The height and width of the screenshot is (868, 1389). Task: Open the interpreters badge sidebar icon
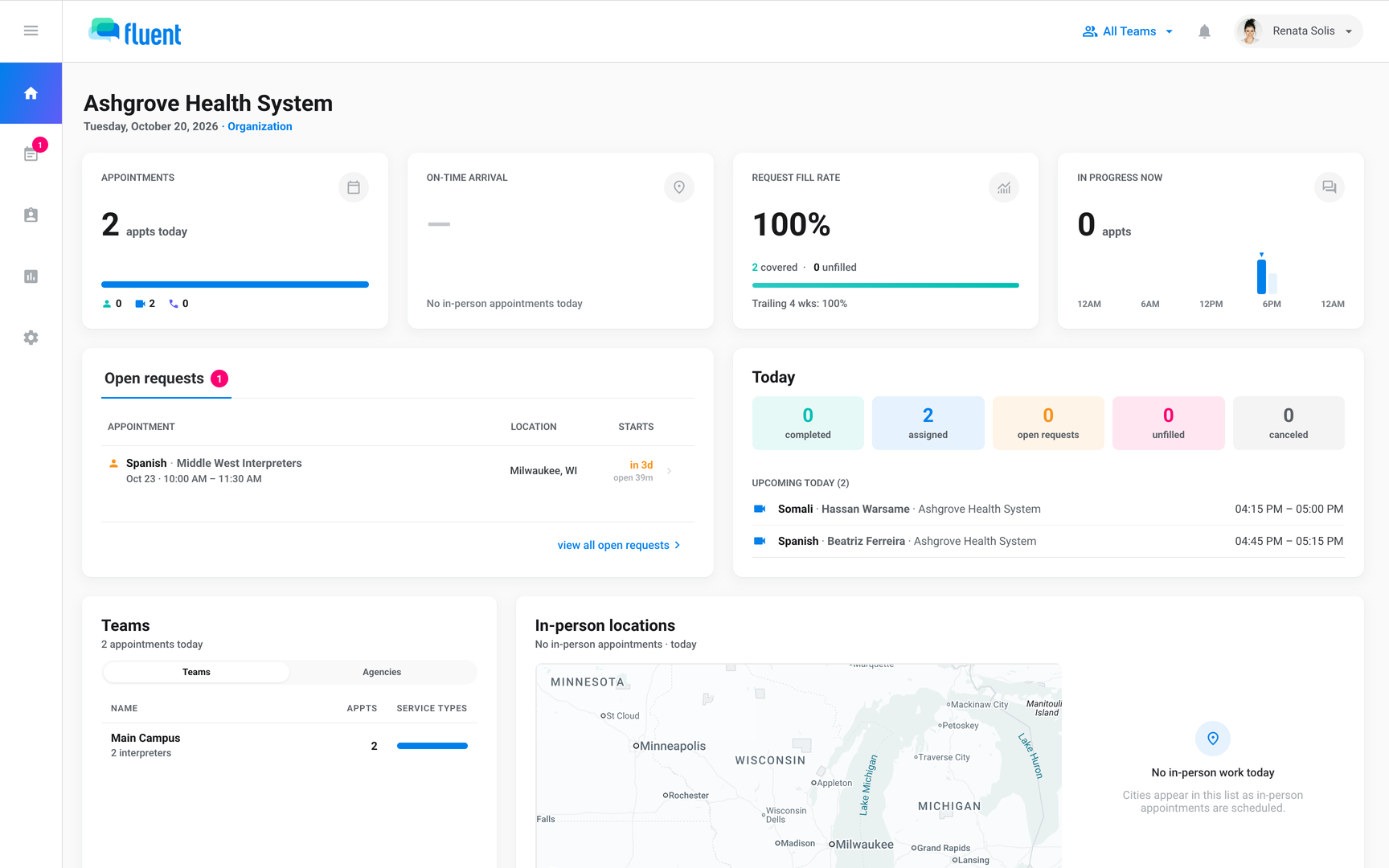click(31, 215)
